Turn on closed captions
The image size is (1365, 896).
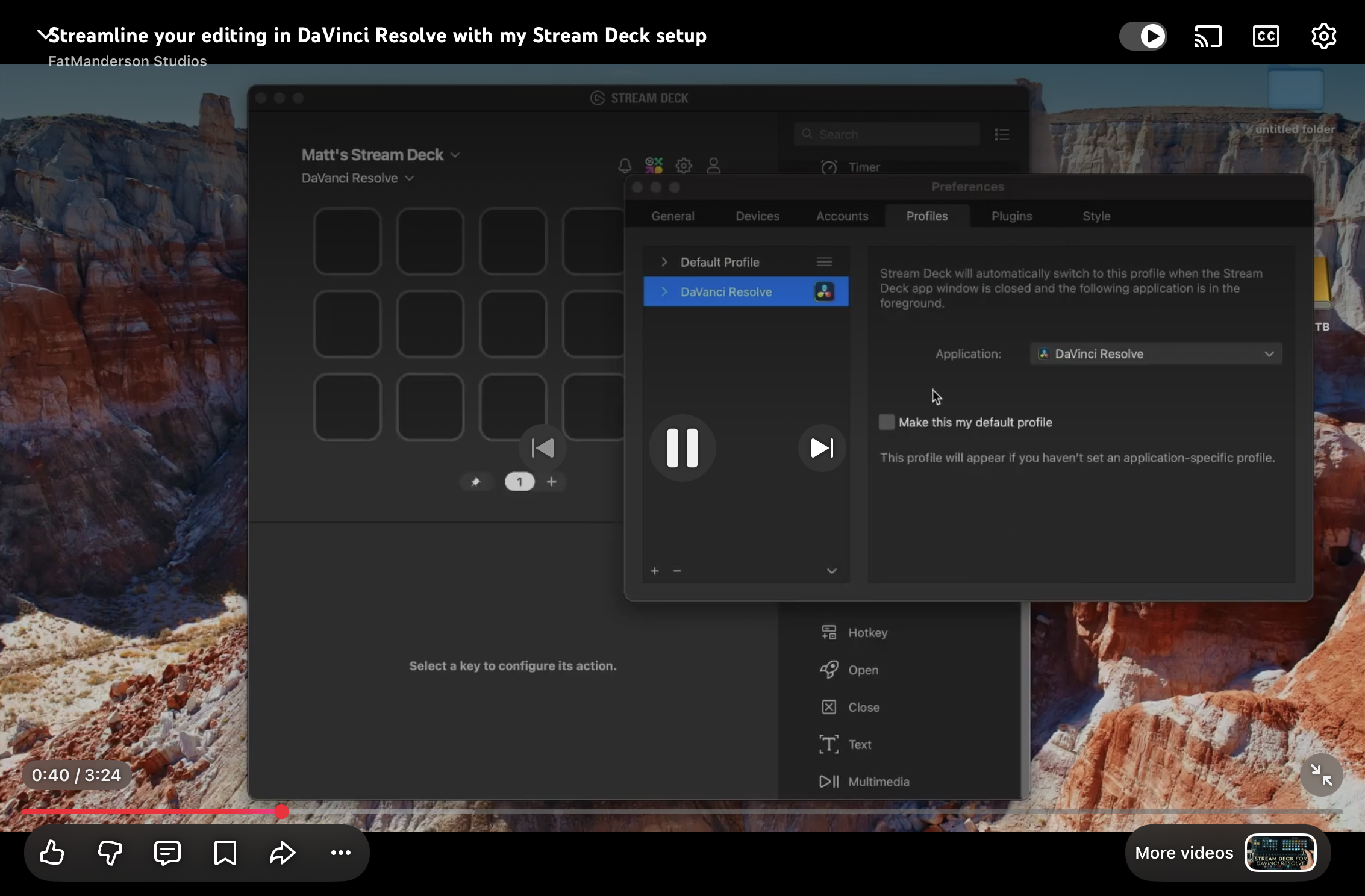pos(1266,36)
